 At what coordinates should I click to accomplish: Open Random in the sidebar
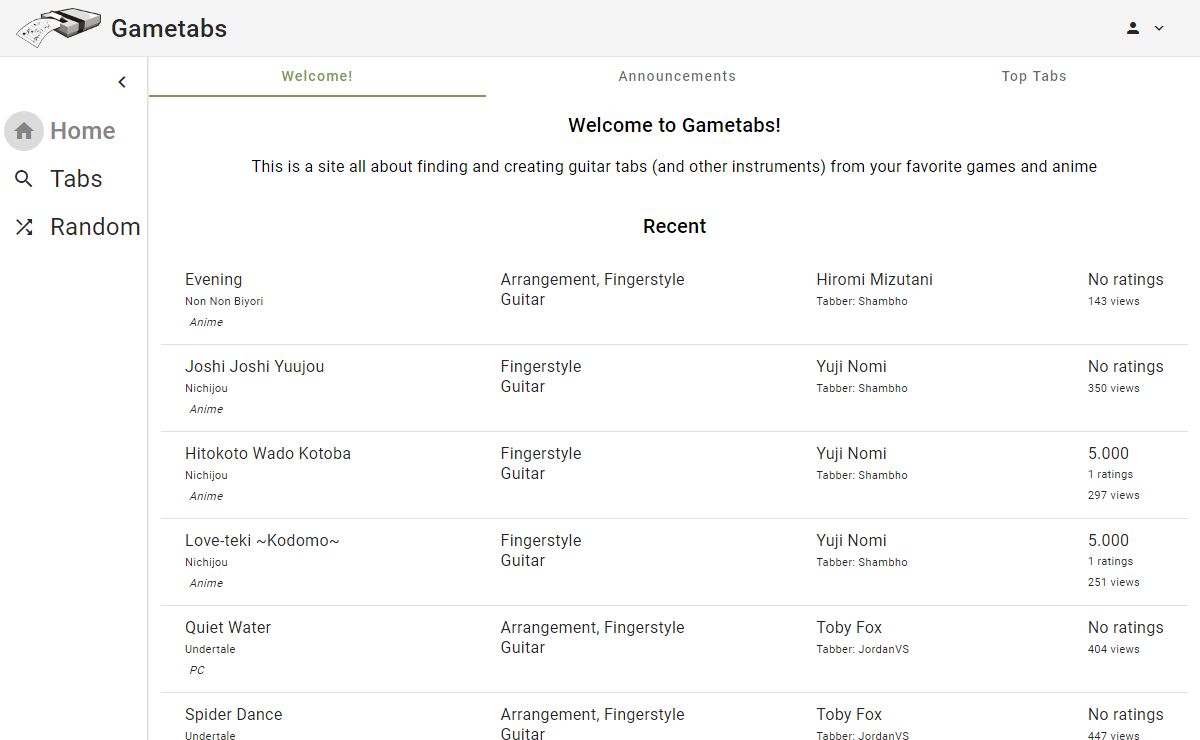(95, 227)
